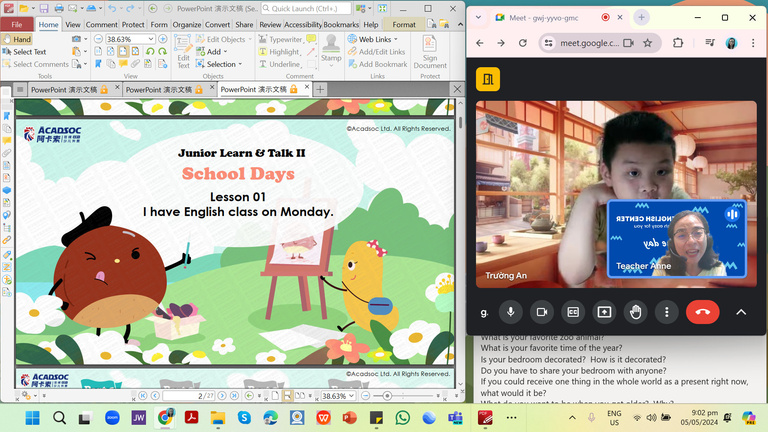
Task: Click the zoom out minus button in ribbon
Action: [x=98, y=39]
